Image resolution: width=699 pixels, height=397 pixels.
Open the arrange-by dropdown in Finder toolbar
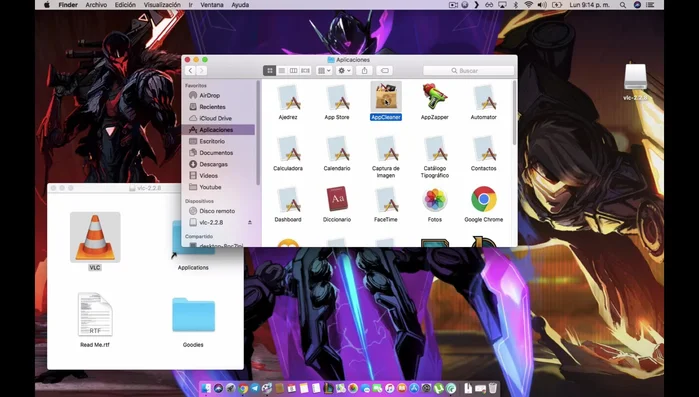(x=324, y=70)
